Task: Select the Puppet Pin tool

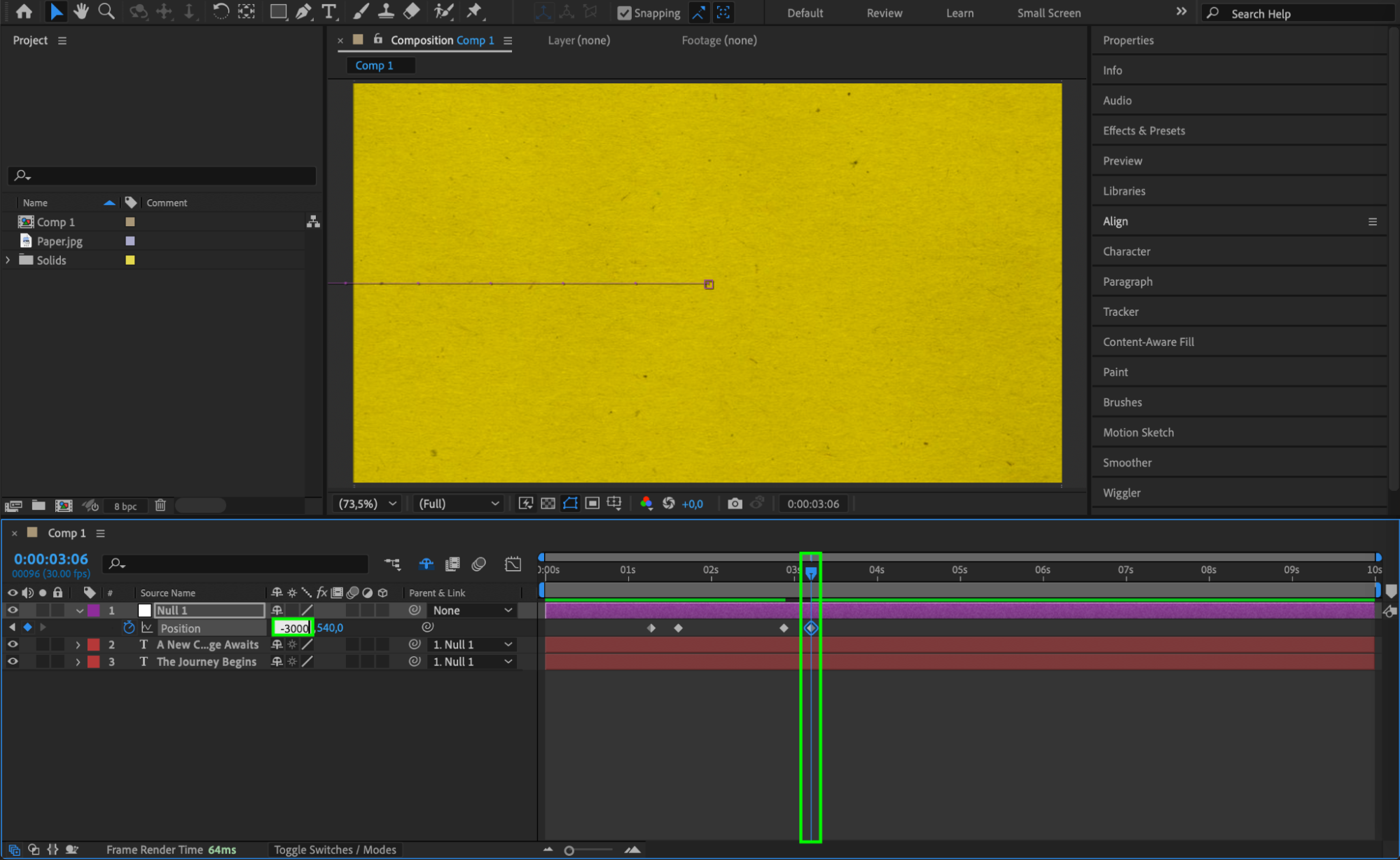Action: (x=474, y=11)
